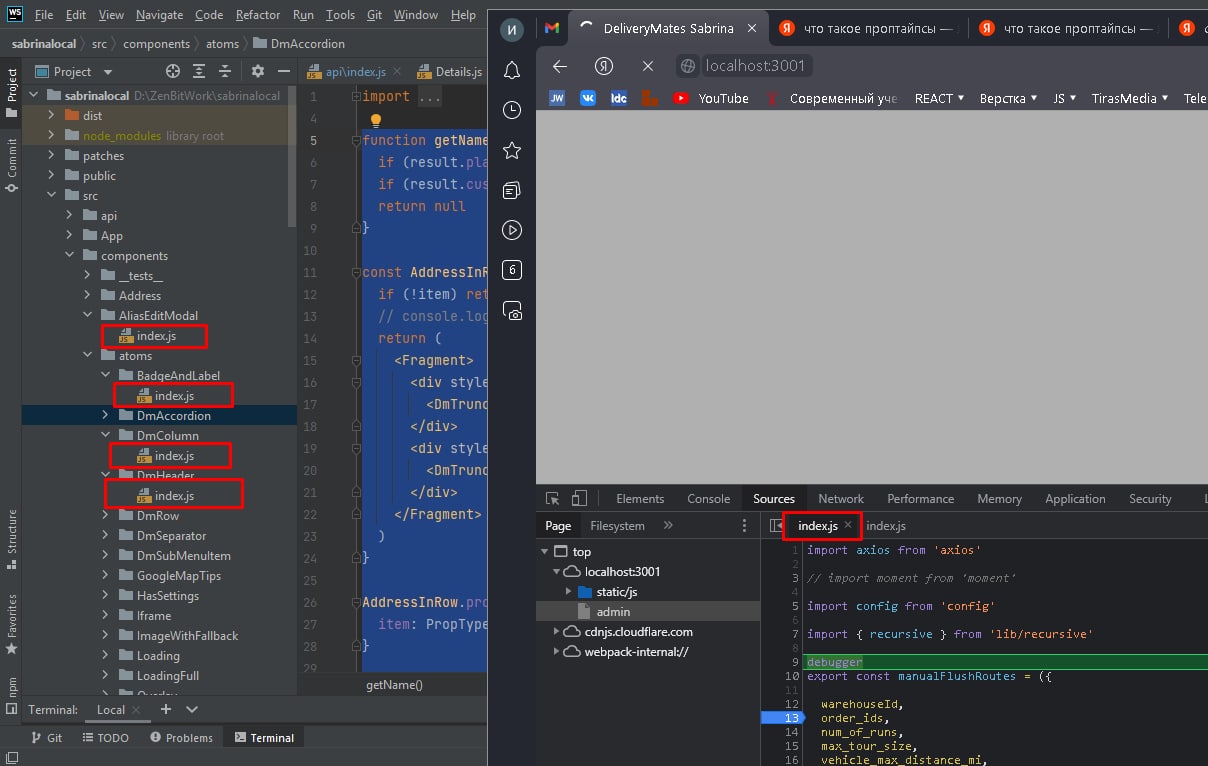
Task: Open the Git tool window button at bottom
Action: pos(46,737)
